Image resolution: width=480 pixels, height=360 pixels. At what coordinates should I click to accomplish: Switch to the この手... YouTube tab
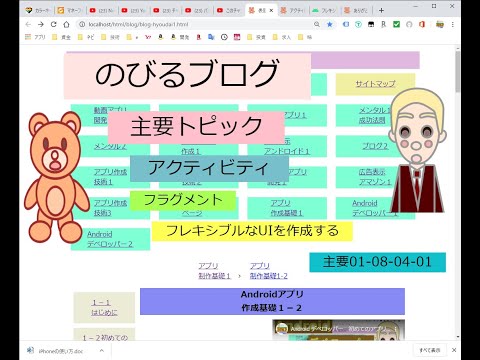[229, 10]
